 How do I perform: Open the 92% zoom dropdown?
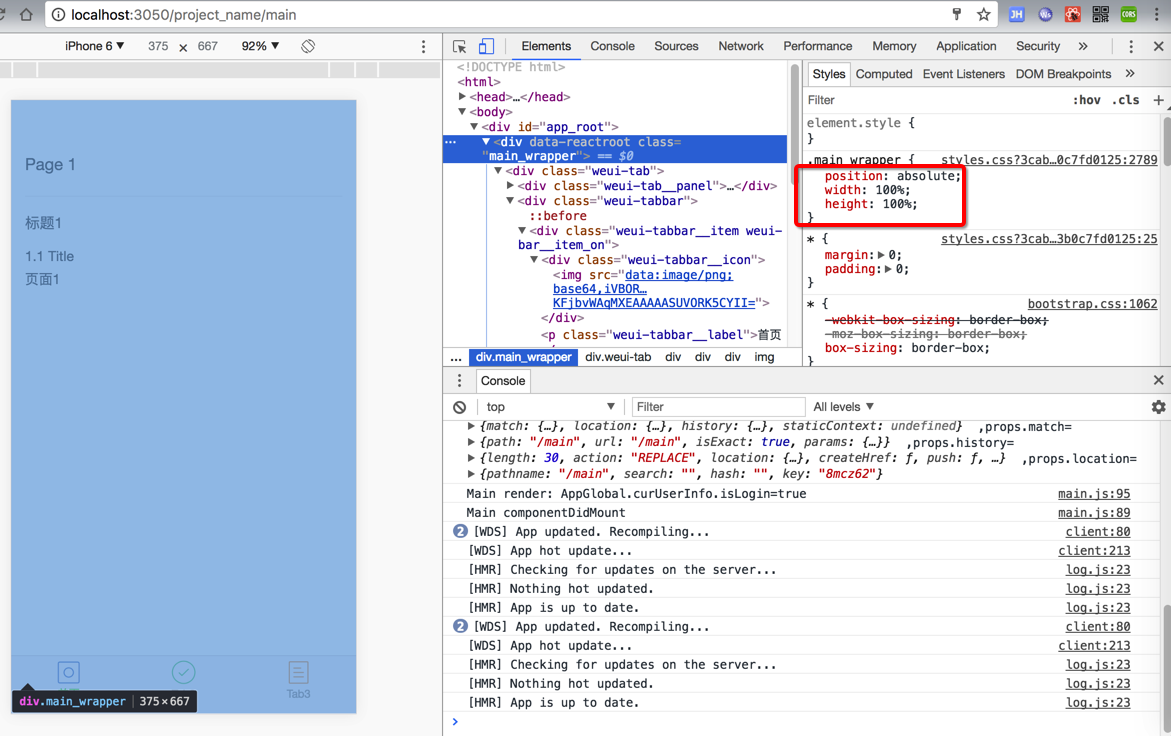point(260,46)
